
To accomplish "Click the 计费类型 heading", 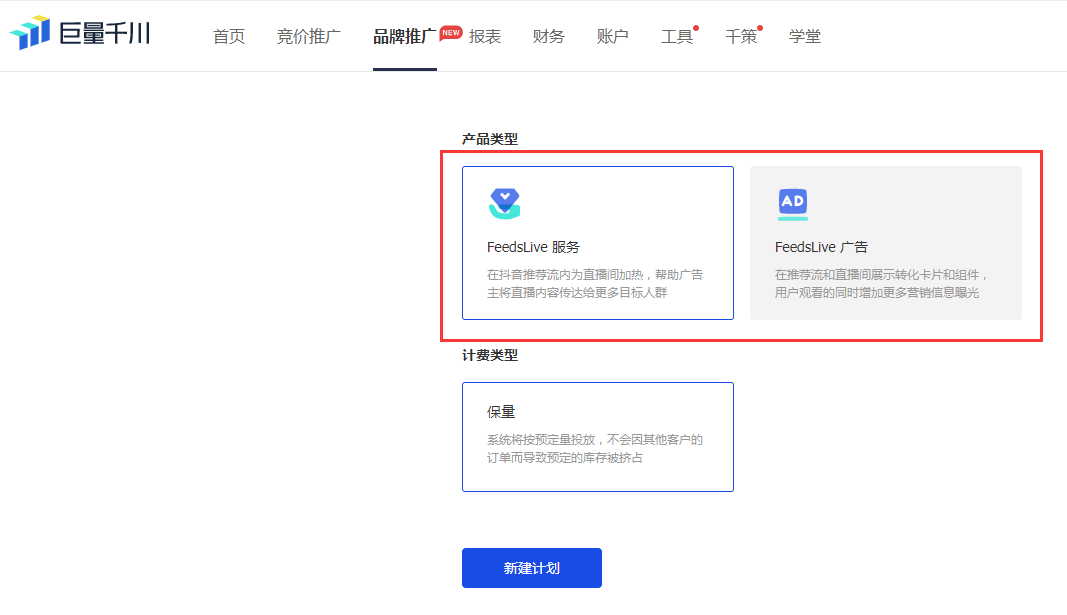I will coord(490,355).
